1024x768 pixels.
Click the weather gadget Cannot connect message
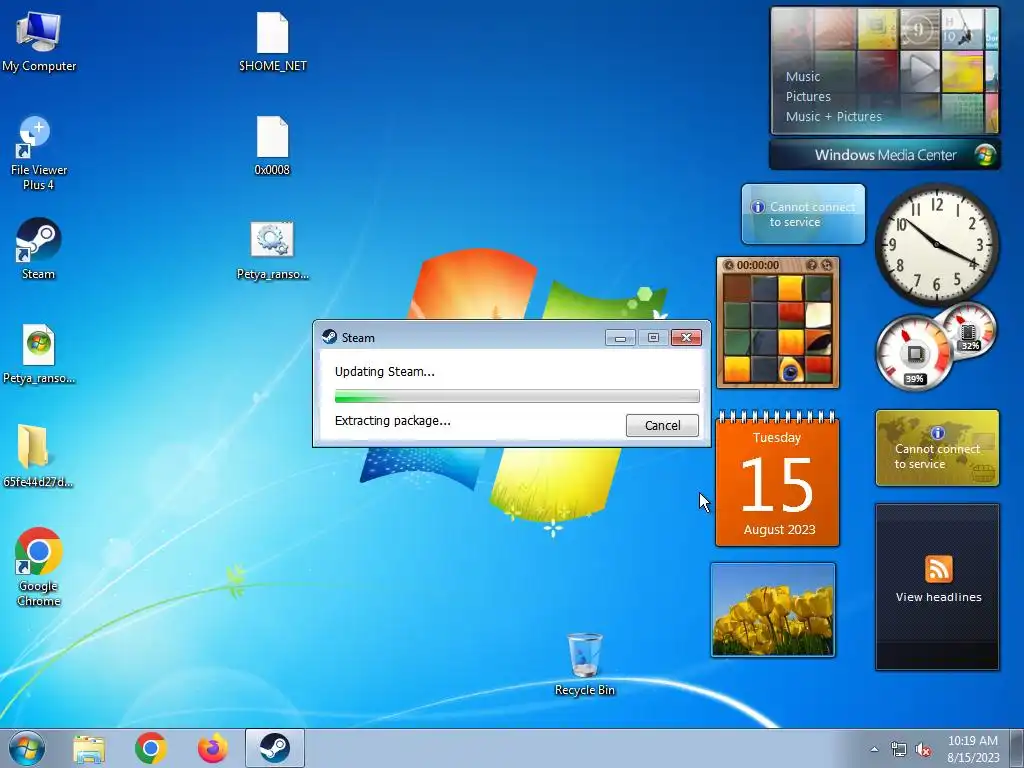pos(803,214)
